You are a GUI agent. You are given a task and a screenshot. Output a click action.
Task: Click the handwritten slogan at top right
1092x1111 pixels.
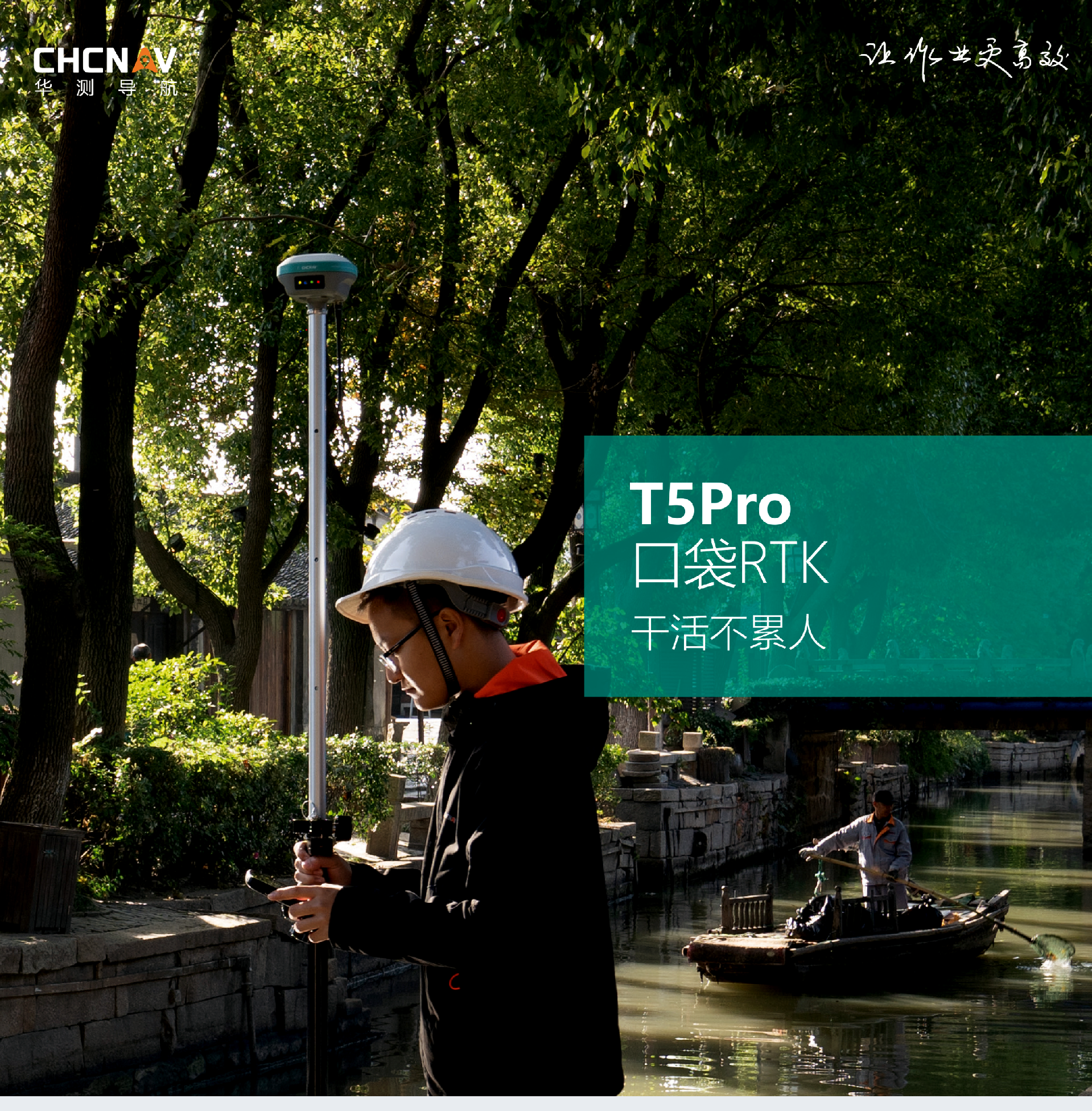pyautogui.click(x=963, y=59)
